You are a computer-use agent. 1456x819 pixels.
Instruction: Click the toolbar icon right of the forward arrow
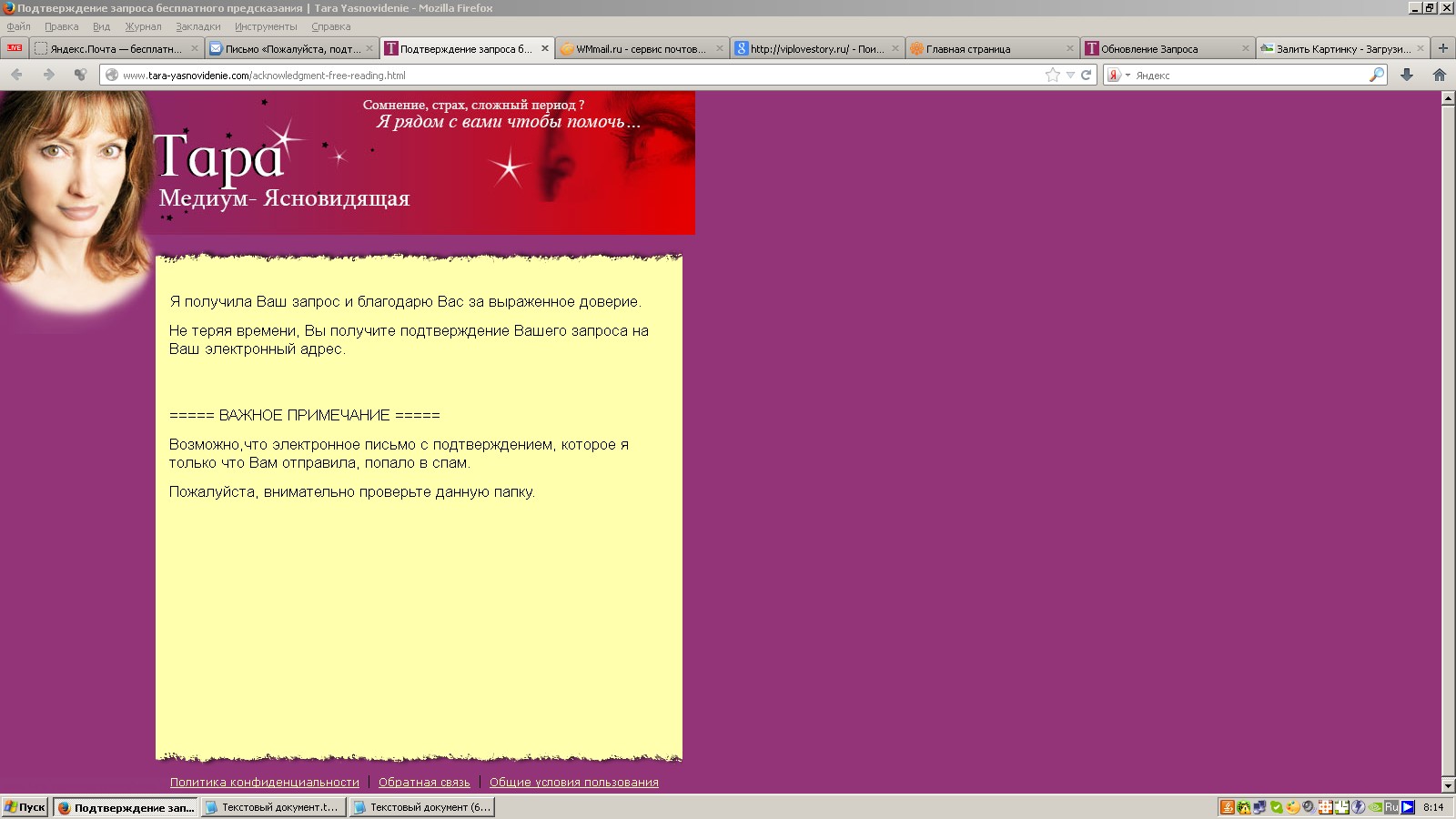[x=81, y=75]
